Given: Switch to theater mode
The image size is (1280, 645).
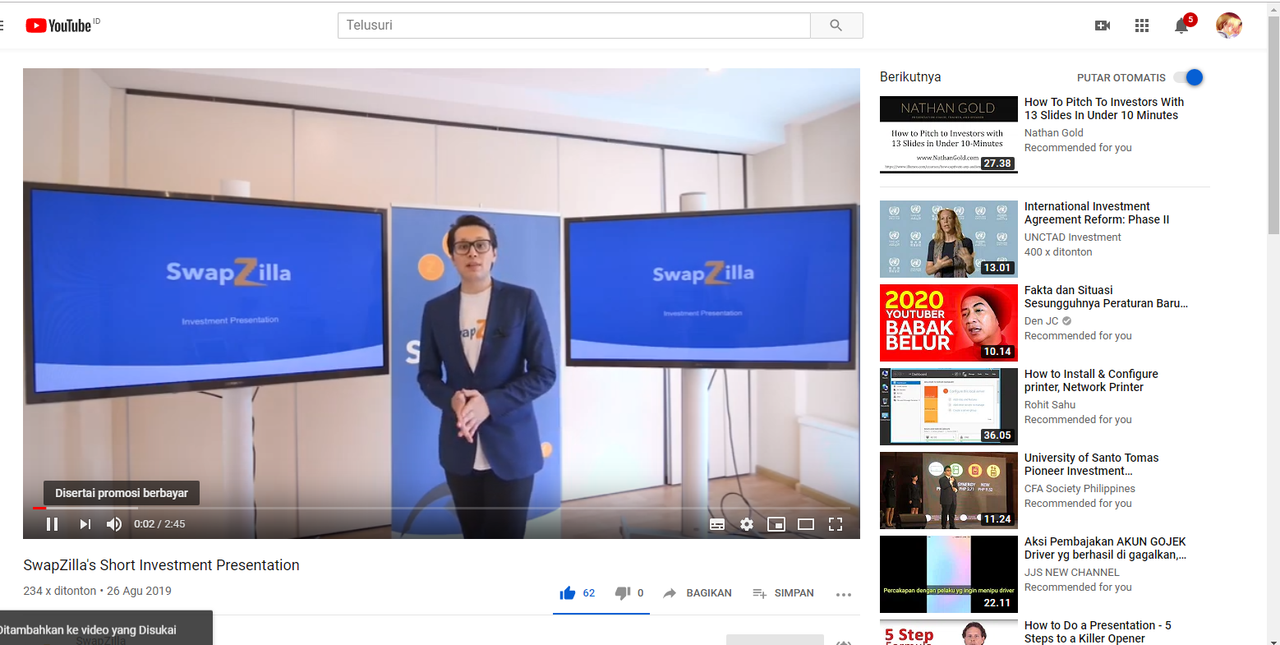Looking at the screenshot, I should (806, 524).
